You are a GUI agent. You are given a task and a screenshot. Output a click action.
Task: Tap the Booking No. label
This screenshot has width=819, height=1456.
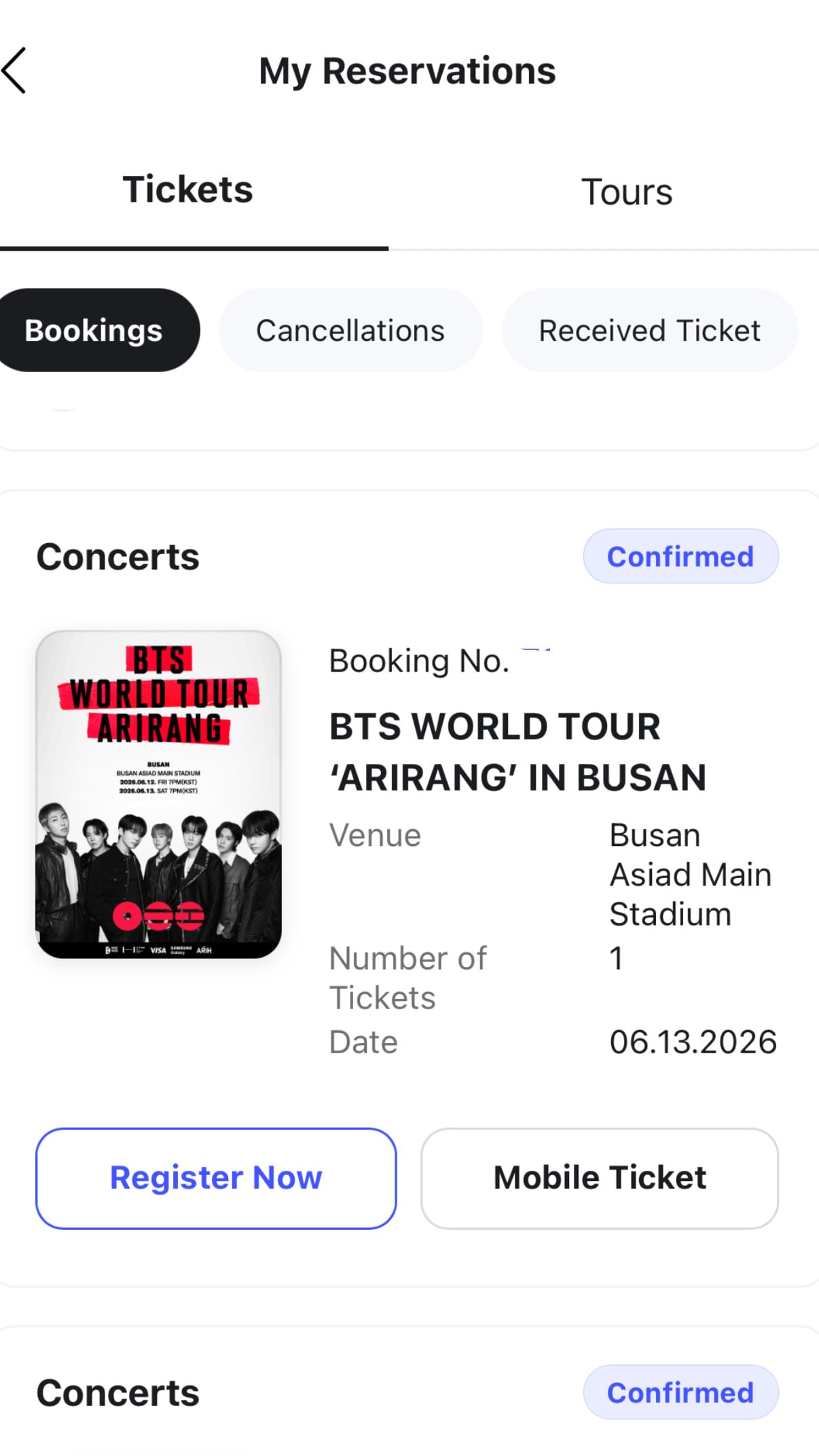pyautogui.click(x=419, y=661)
